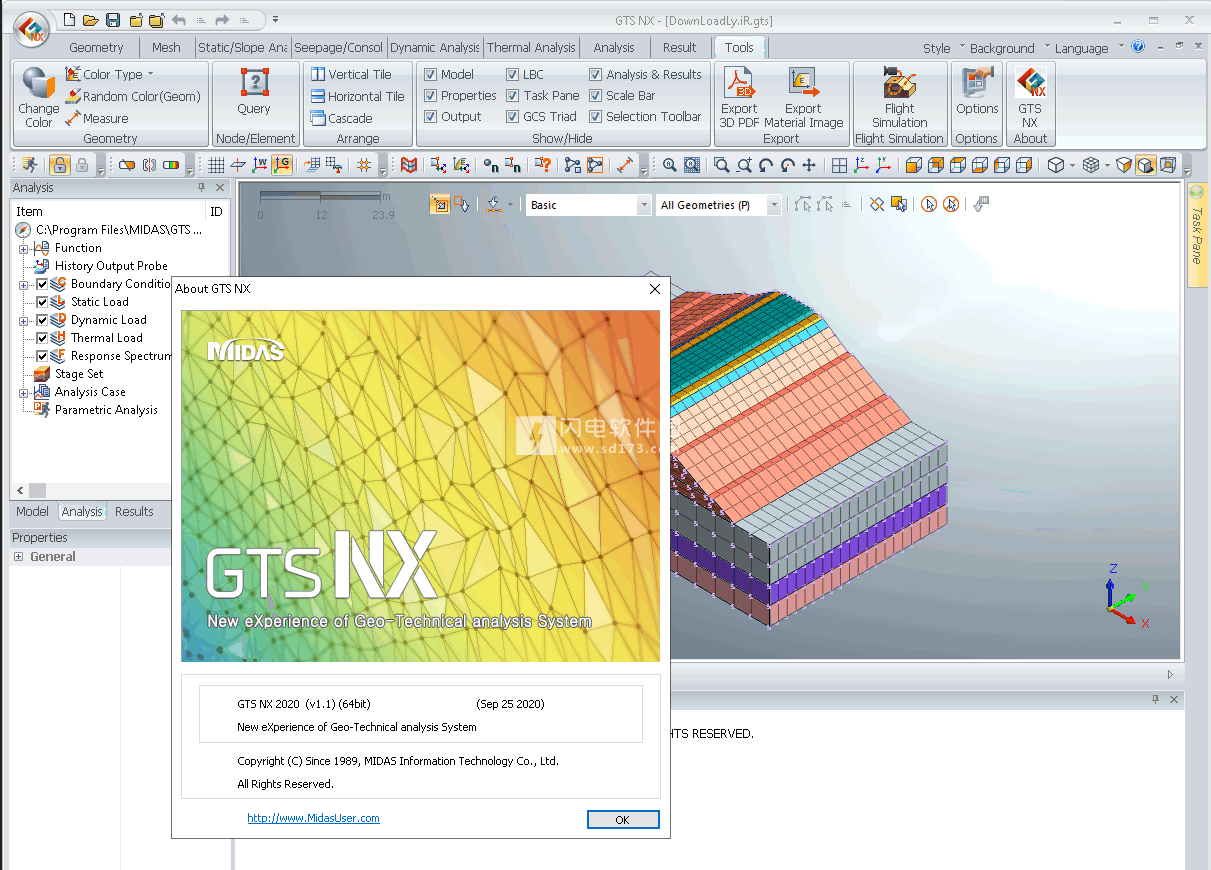Uncheck Static Load tree checkbox
Screen dimensions: 1211x870
[42, 302]
